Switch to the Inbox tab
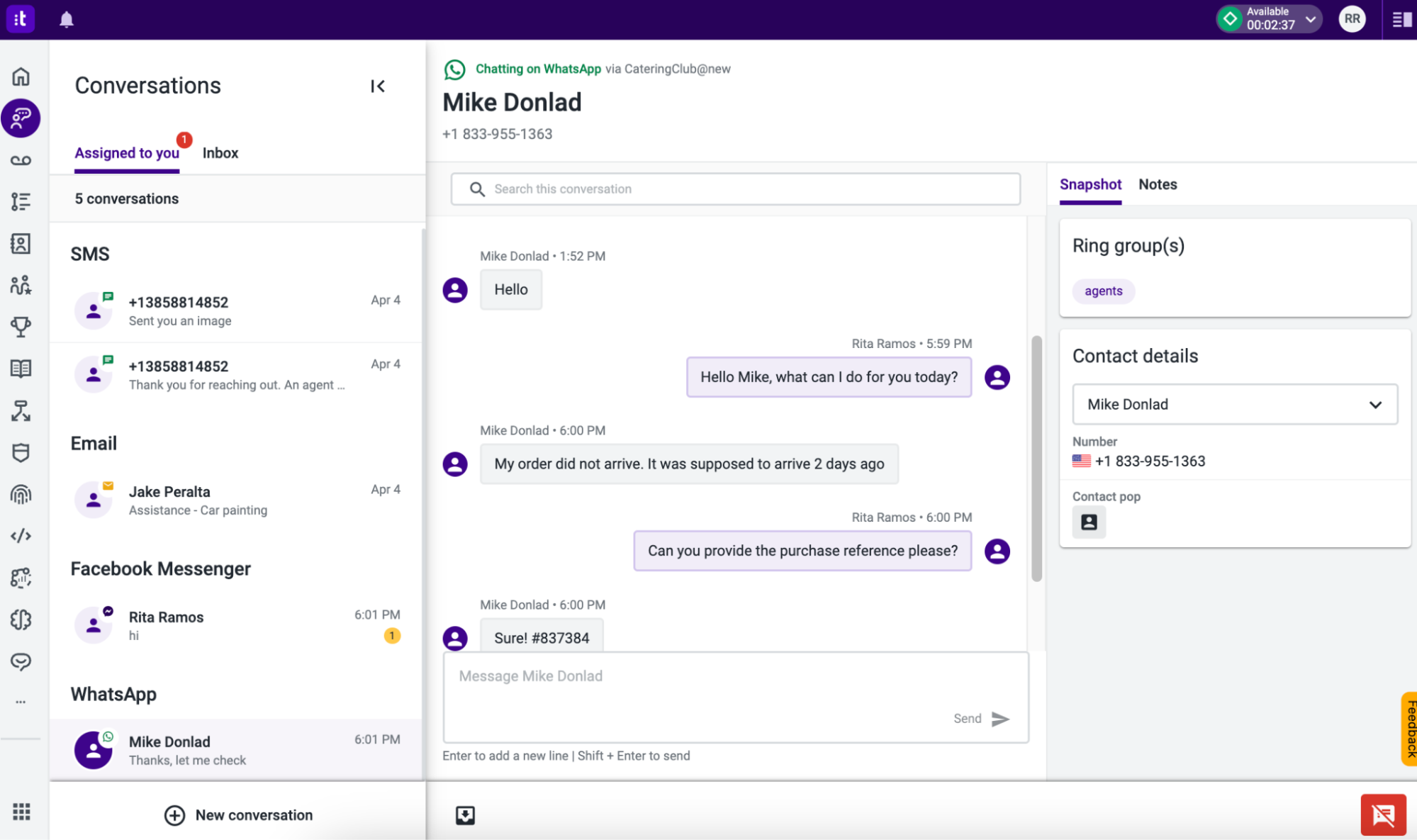1417x840 pixels. pos(220,153)
